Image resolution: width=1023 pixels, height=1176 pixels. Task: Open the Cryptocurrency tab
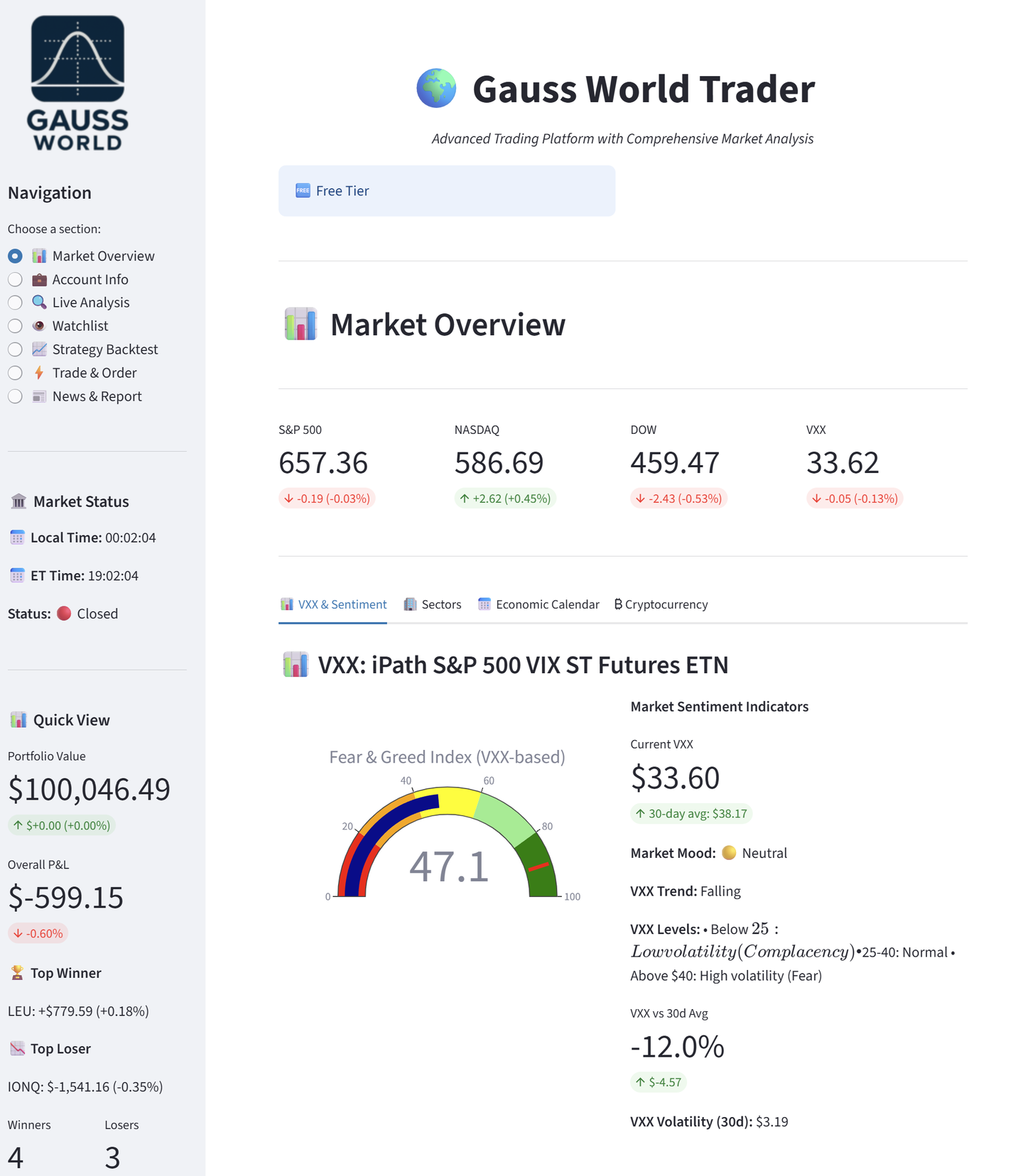click(661, 604)
